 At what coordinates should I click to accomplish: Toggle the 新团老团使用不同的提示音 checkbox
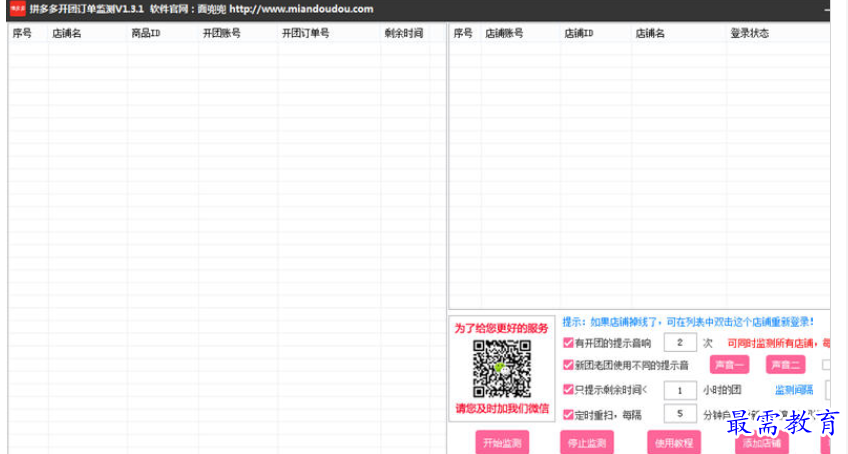pos(568,365)
